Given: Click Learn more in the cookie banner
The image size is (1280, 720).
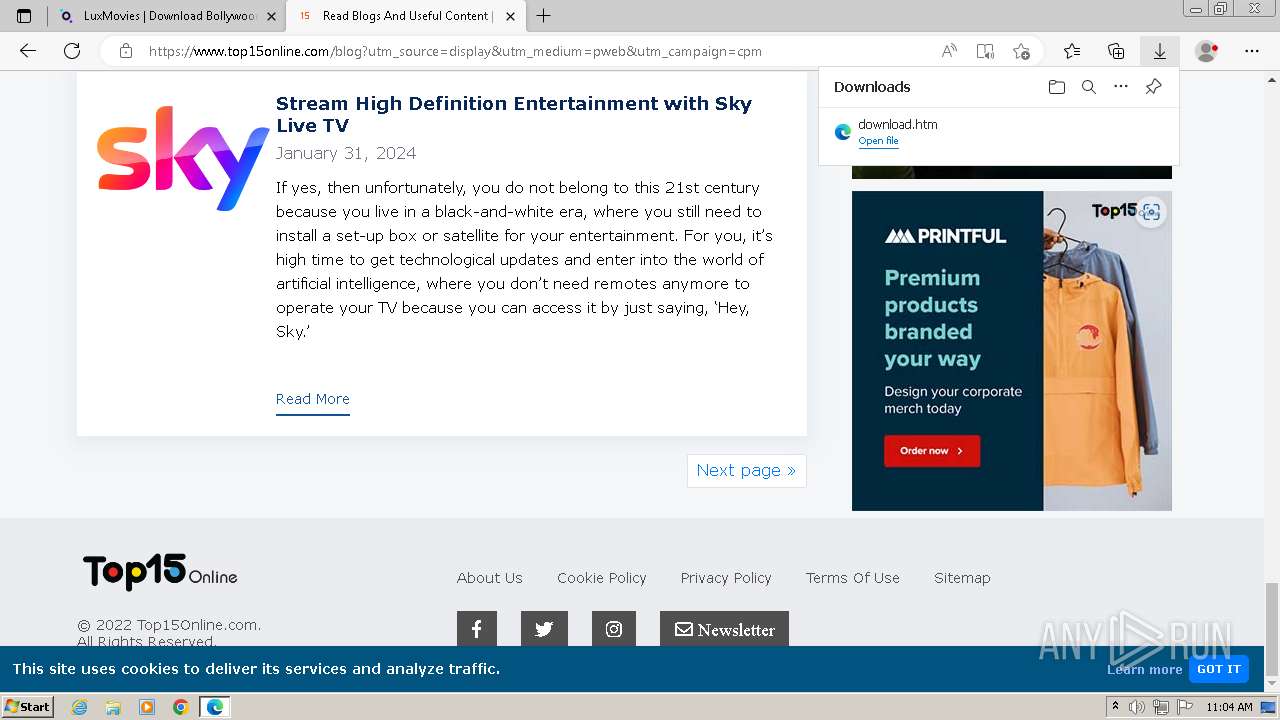Looking at the screenshot, I should tap(1144, 670).
